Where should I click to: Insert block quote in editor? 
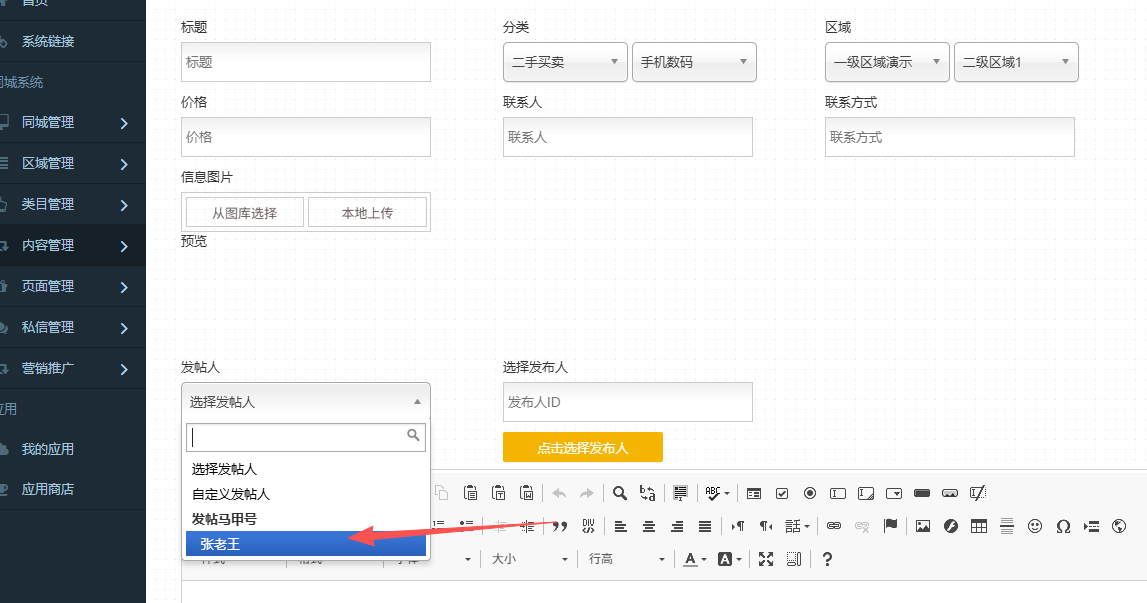[560, 526]
